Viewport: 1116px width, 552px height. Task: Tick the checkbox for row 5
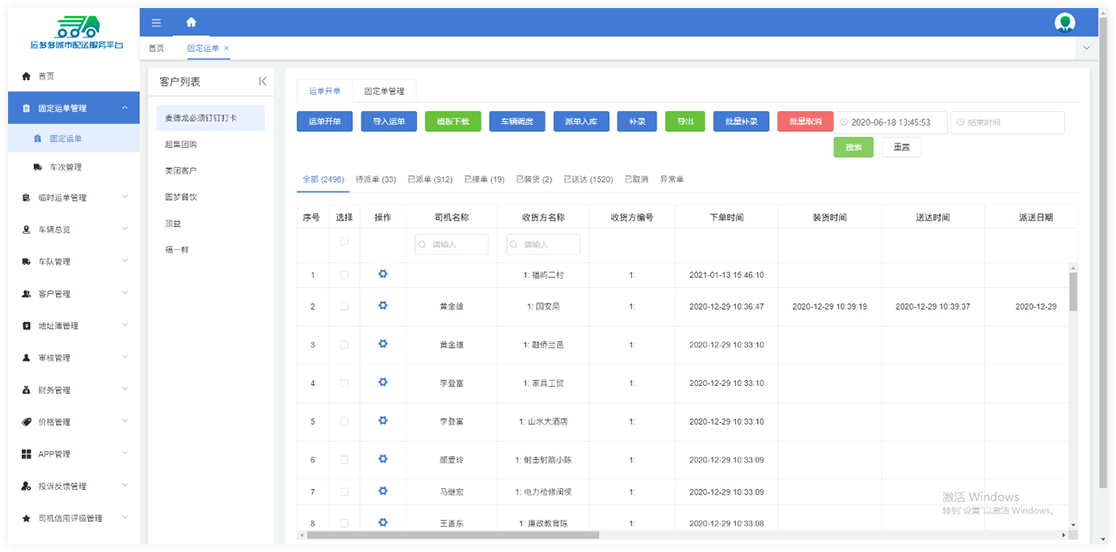pyautogui.click(x=344, y=421)
